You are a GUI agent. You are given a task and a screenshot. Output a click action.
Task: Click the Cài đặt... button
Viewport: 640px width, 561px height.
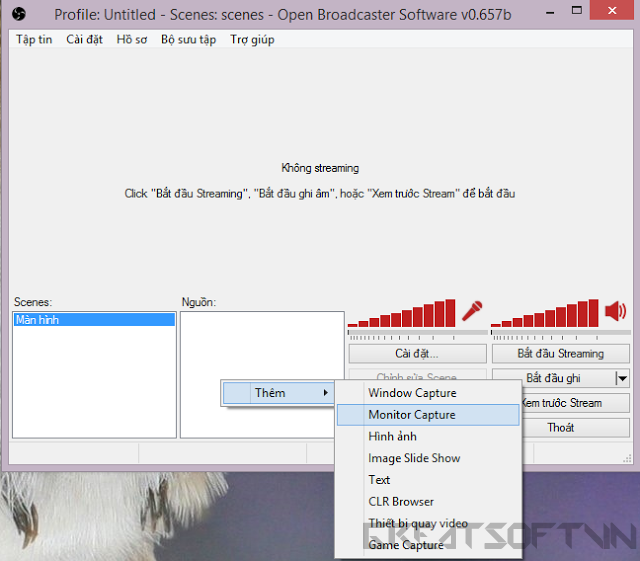[417, 354]
